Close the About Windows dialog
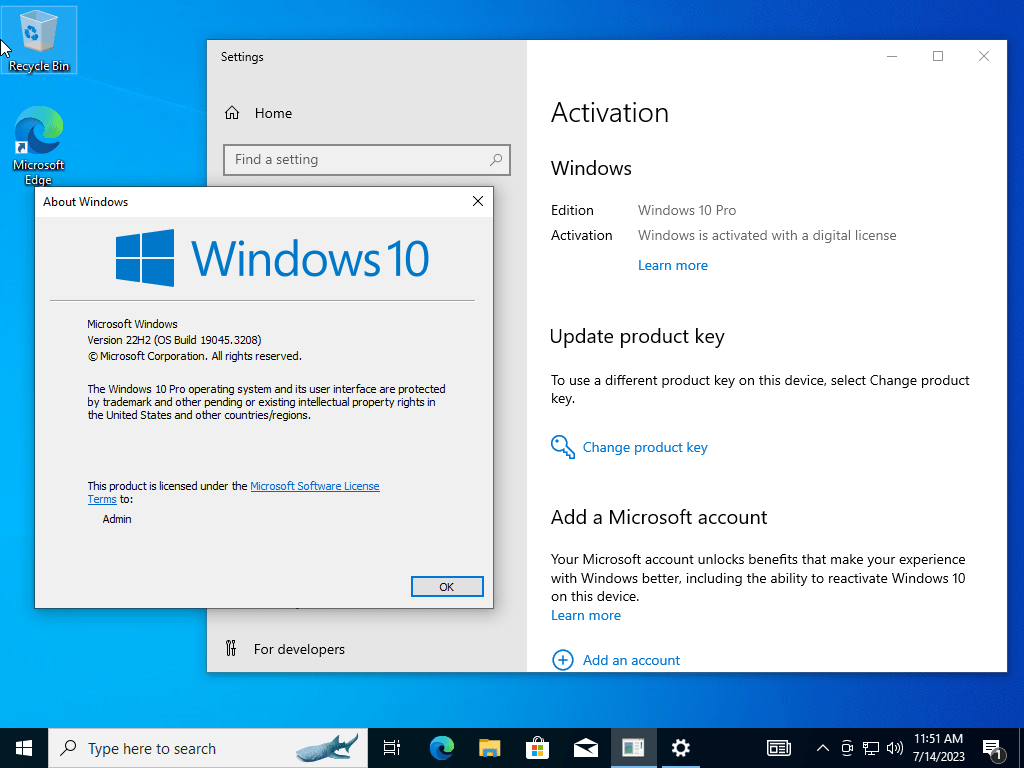The image size is (1024, 768). click(477, 201)
